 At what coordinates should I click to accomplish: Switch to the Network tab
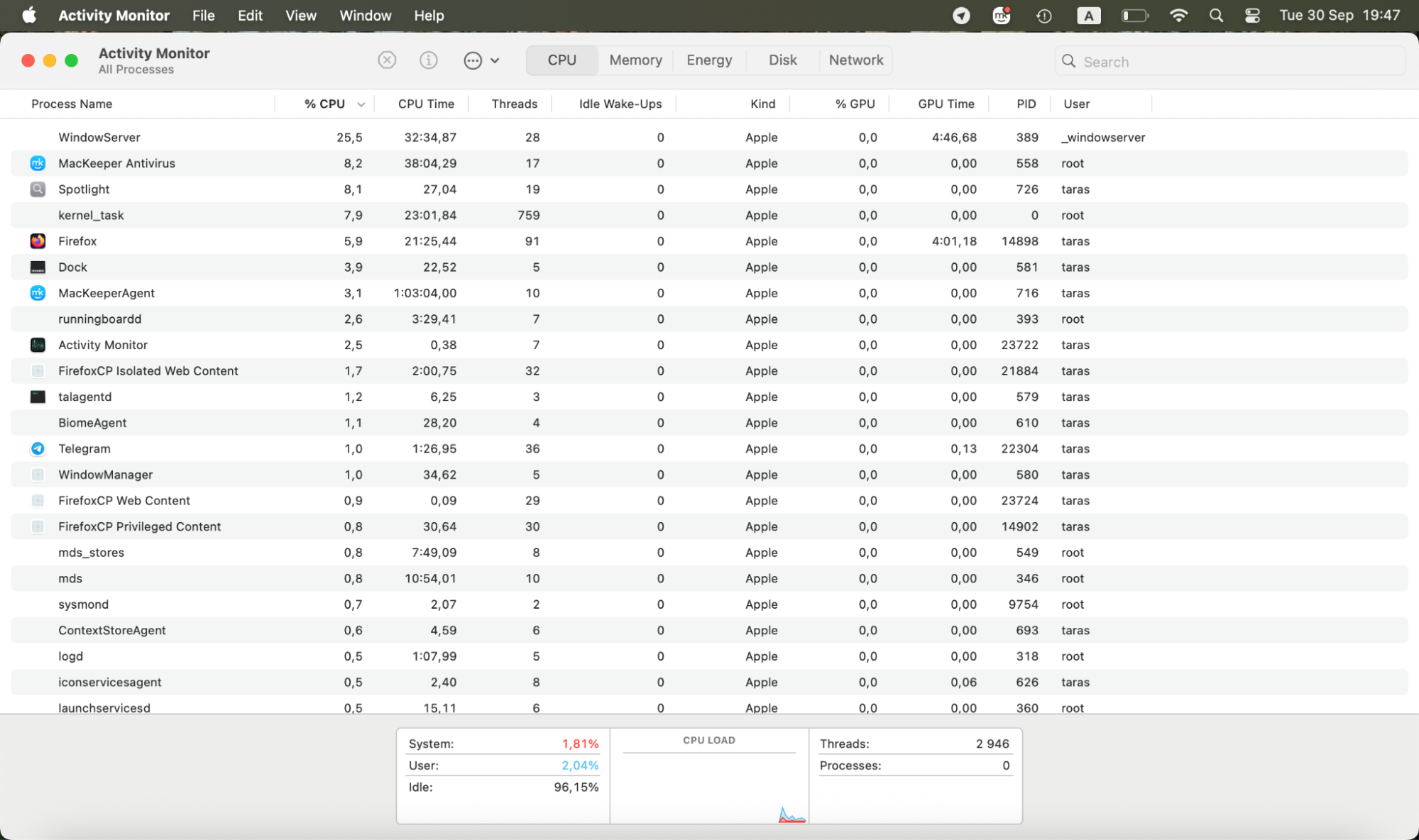[x=855, y=60]
